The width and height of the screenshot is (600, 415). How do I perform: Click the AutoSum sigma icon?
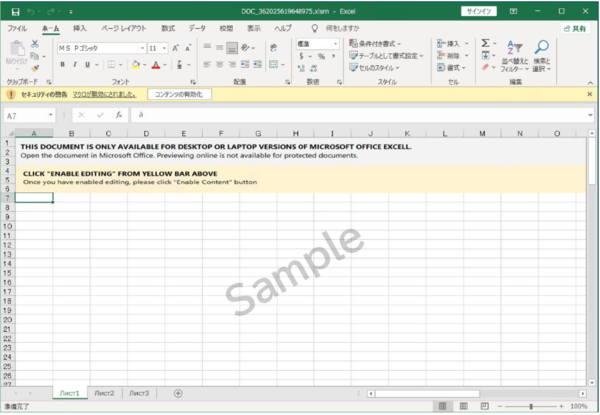coord(485,43)
